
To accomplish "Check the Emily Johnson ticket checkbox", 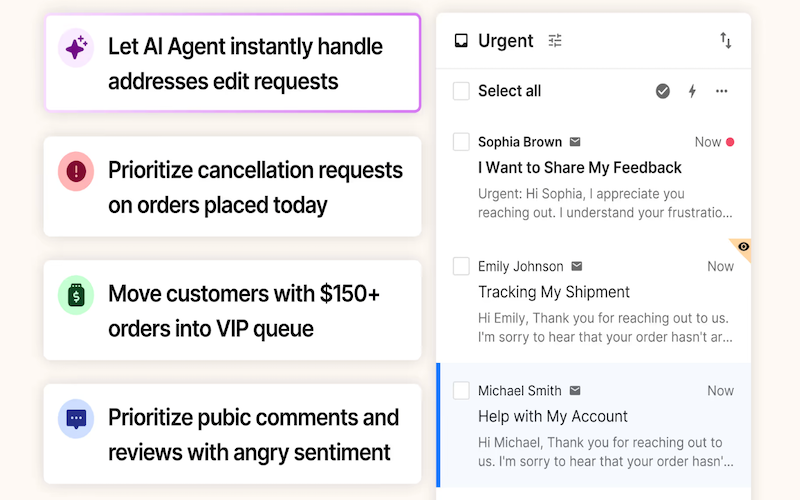I will coord(461,266).
